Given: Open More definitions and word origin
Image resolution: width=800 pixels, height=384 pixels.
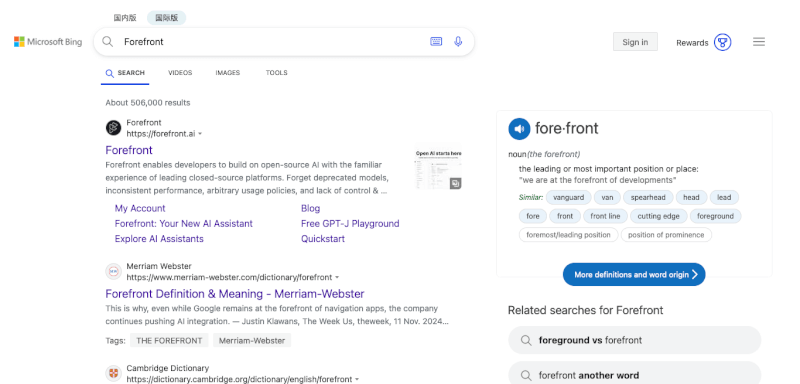Looking at the screenshot, I should (x=634, y=274).
